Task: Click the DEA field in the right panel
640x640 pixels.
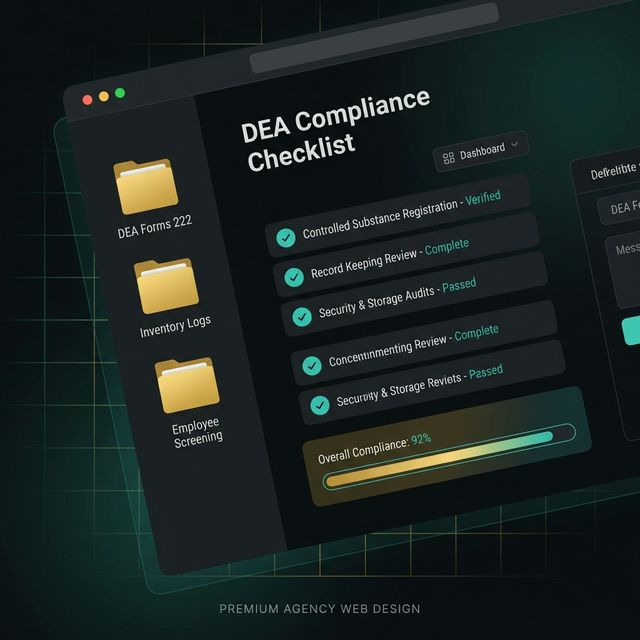Action: (x=619, y=209)
